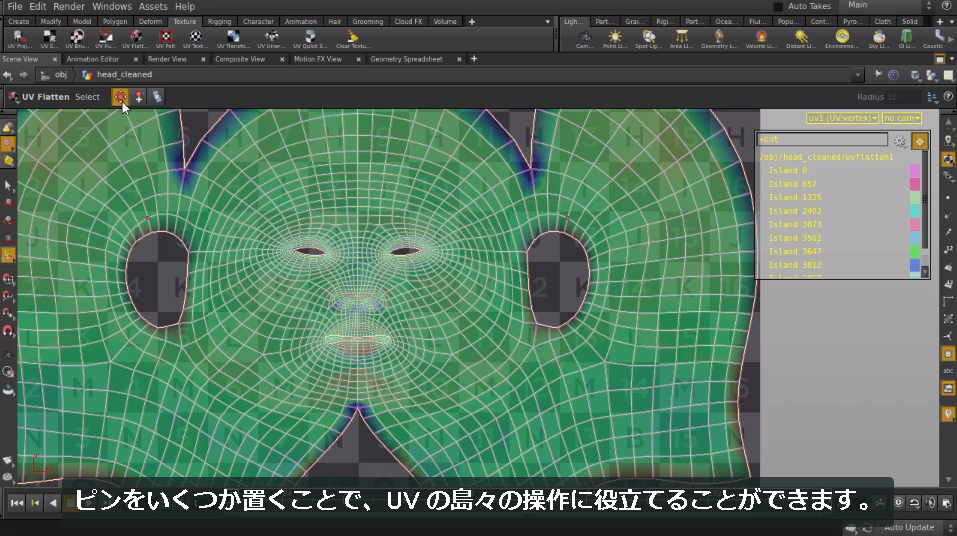
Task: Select the Clear Texture shelf tool
Action: pos(353,39)
